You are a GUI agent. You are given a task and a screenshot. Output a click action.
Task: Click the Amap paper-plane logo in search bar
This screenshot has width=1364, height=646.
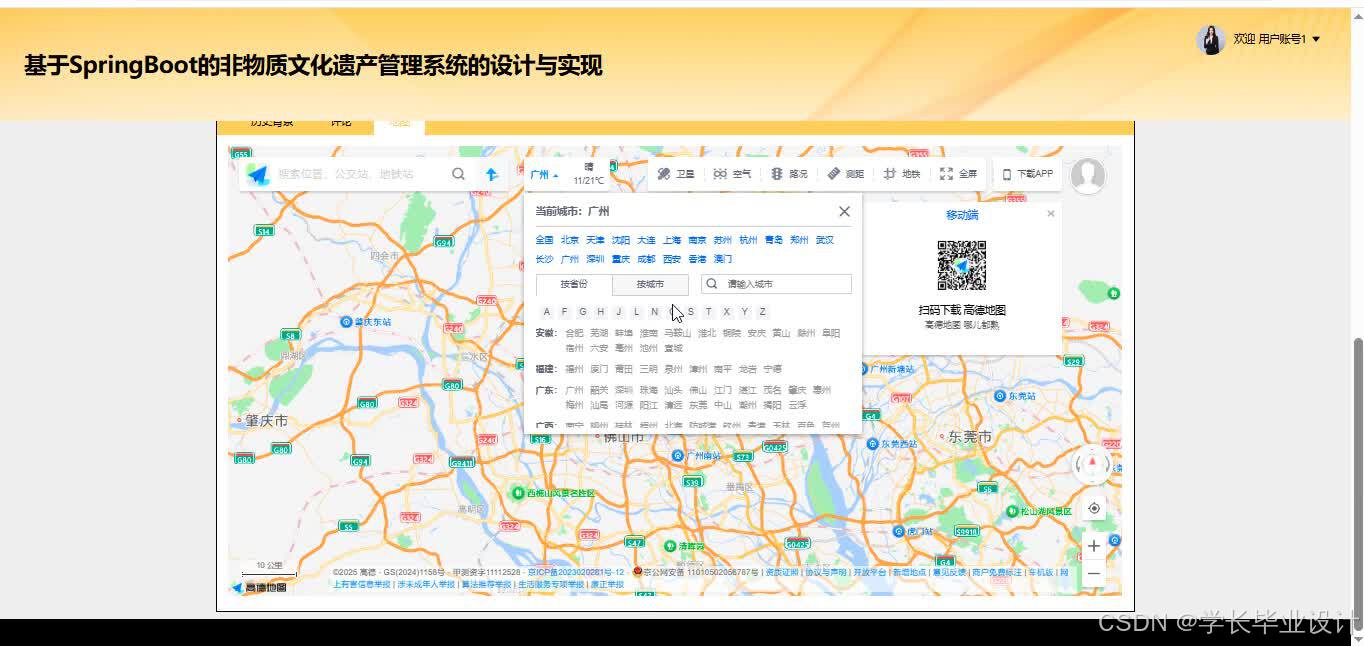259,174
